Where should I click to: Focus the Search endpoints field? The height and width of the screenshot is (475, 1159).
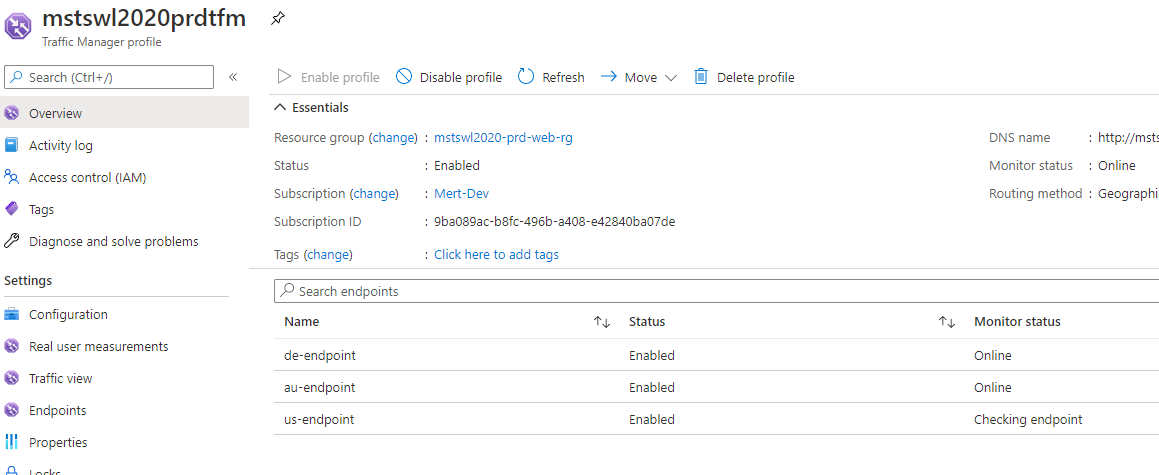pos(716,291)
